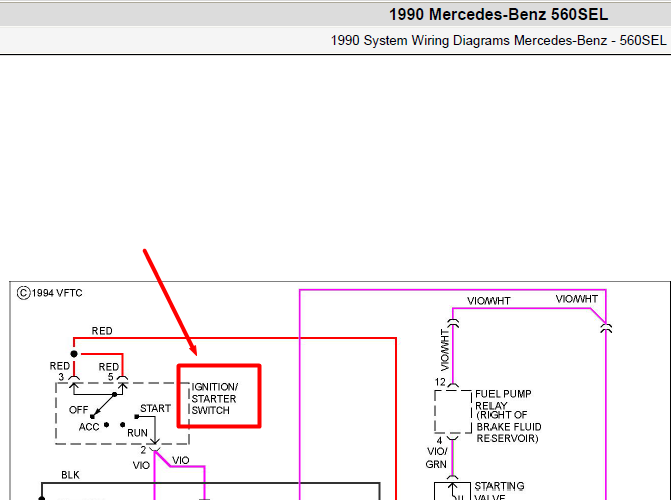671x500 pixels.
Task: Click the RED wire splice dot
Action: pyautogui.click(x=74, y=354)
